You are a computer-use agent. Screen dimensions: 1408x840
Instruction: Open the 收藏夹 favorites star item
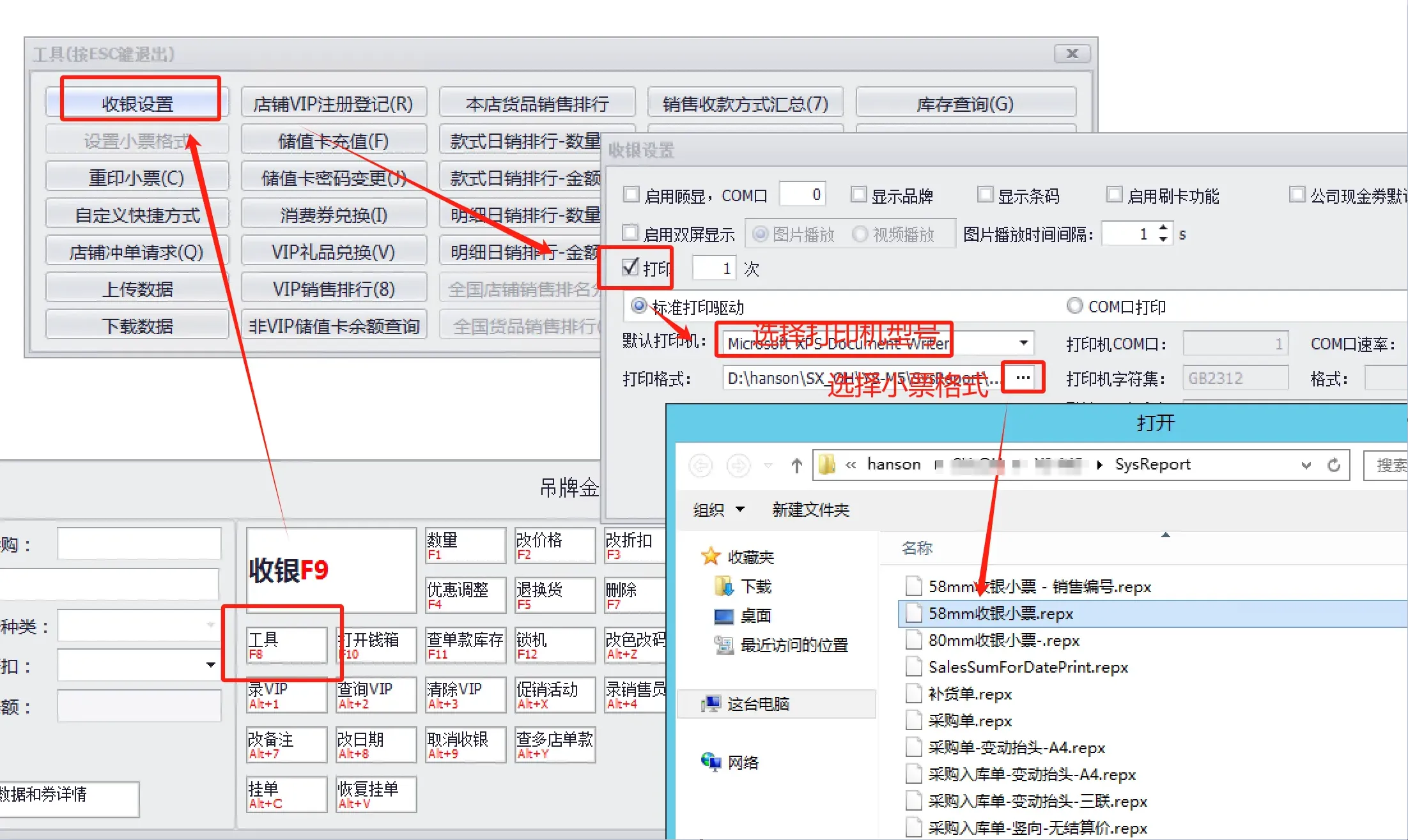[711, 556]
